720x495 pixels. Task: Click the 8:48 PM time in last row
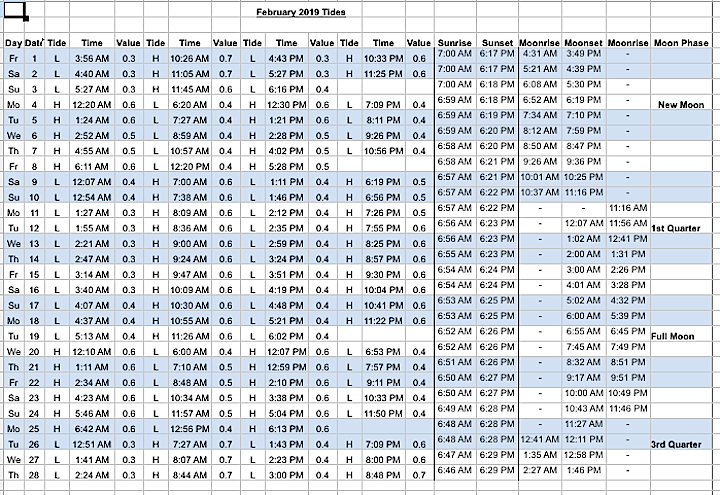tap(383, 475)
